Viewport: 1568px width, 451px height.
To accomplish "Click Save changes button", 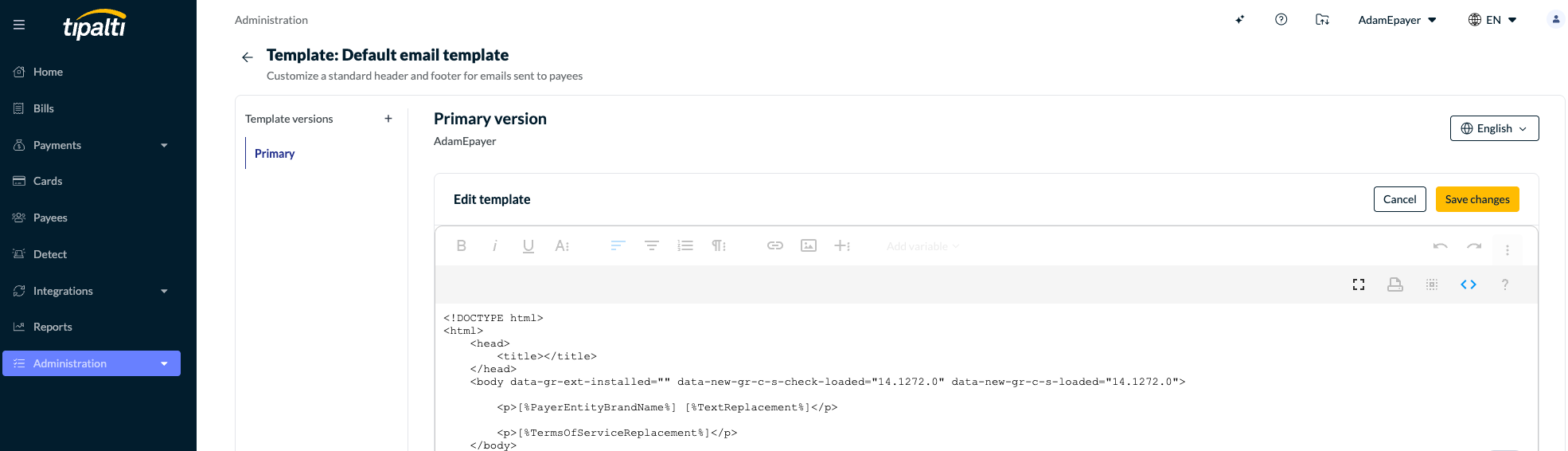I will click(1477, 199).
